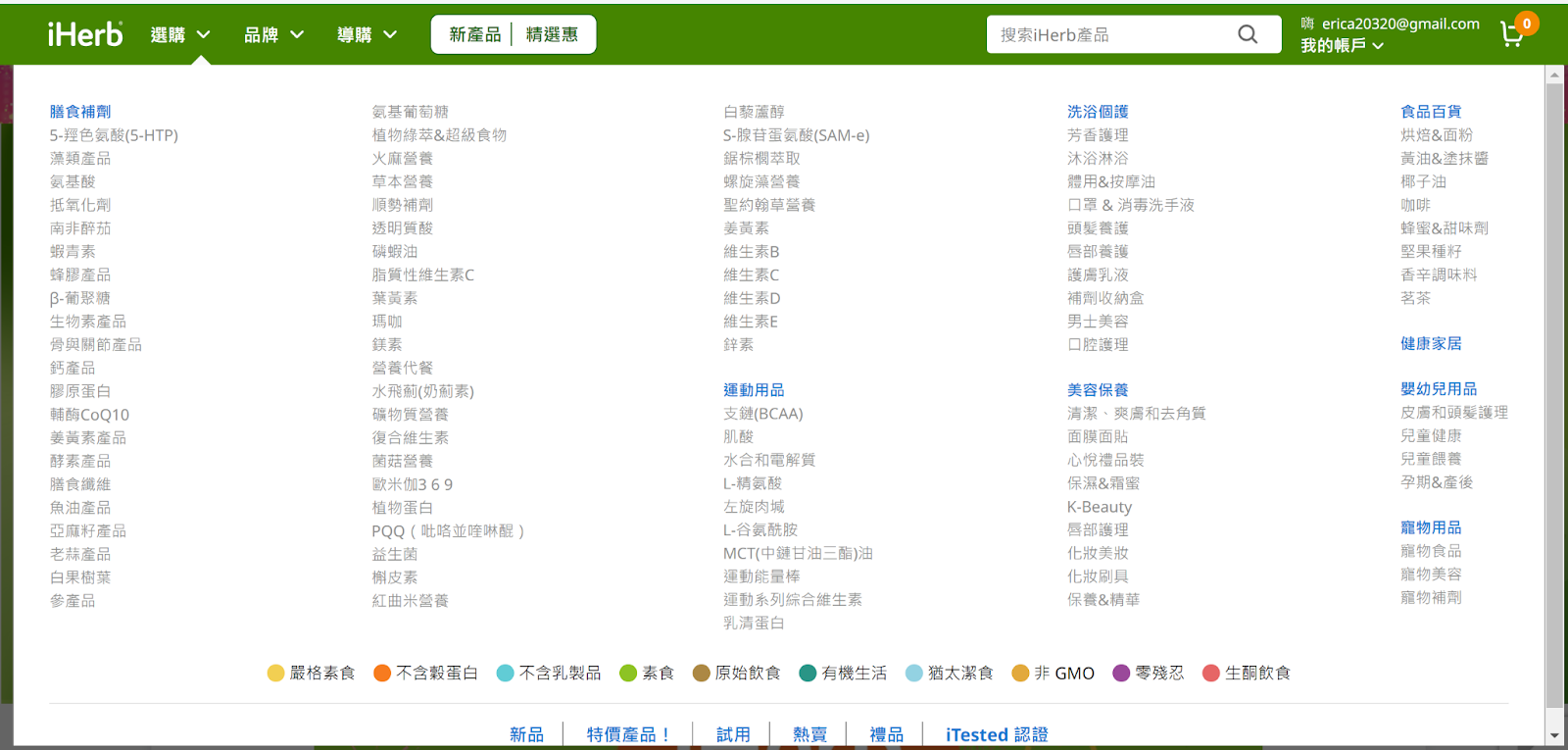Select 支鏈(BCAA) under sports
Viewport: 1568px width, 750px height.
[763, 414]
